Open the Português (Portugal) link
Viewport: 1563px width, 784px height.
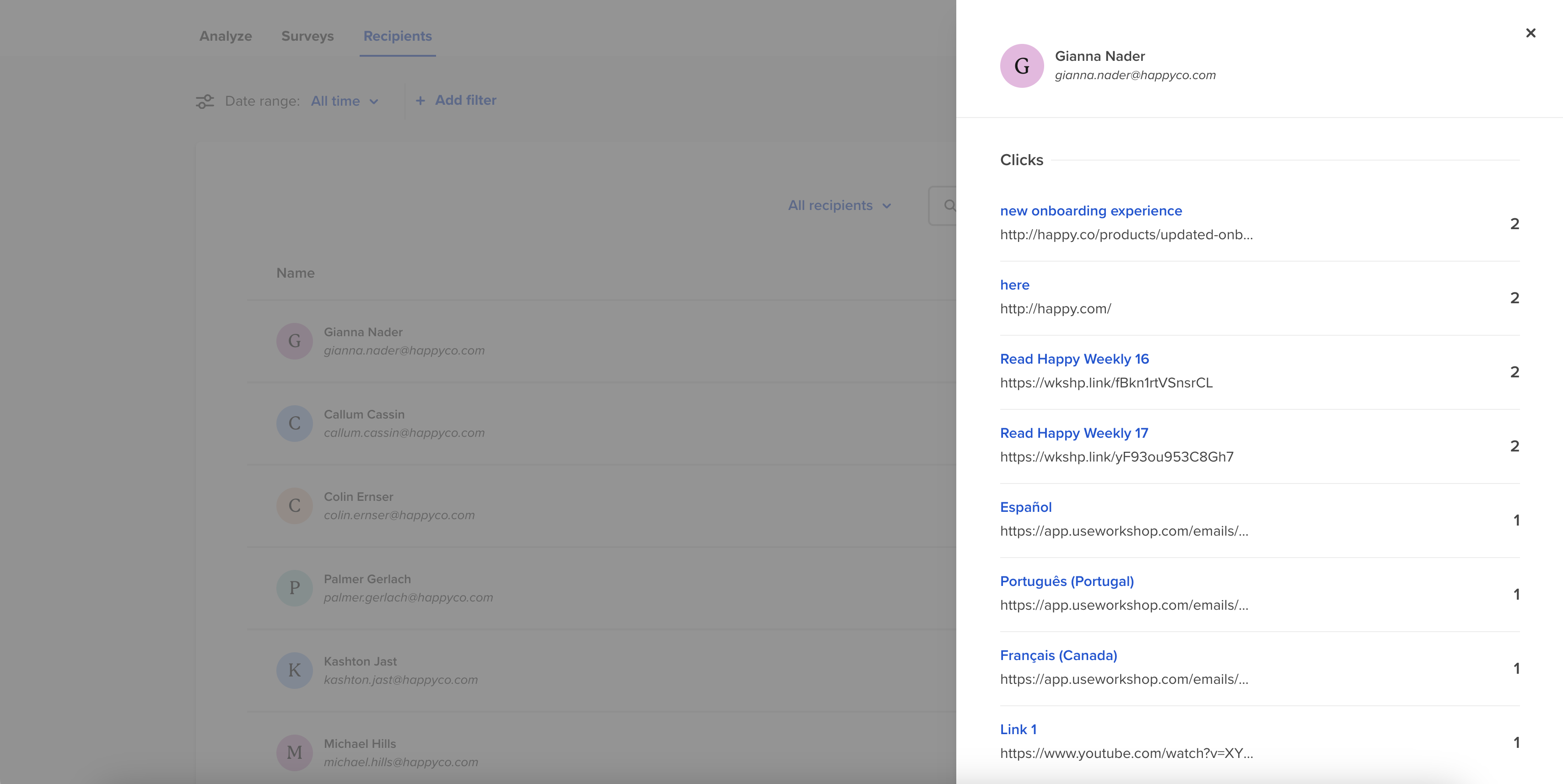[x=1067, y=581]
